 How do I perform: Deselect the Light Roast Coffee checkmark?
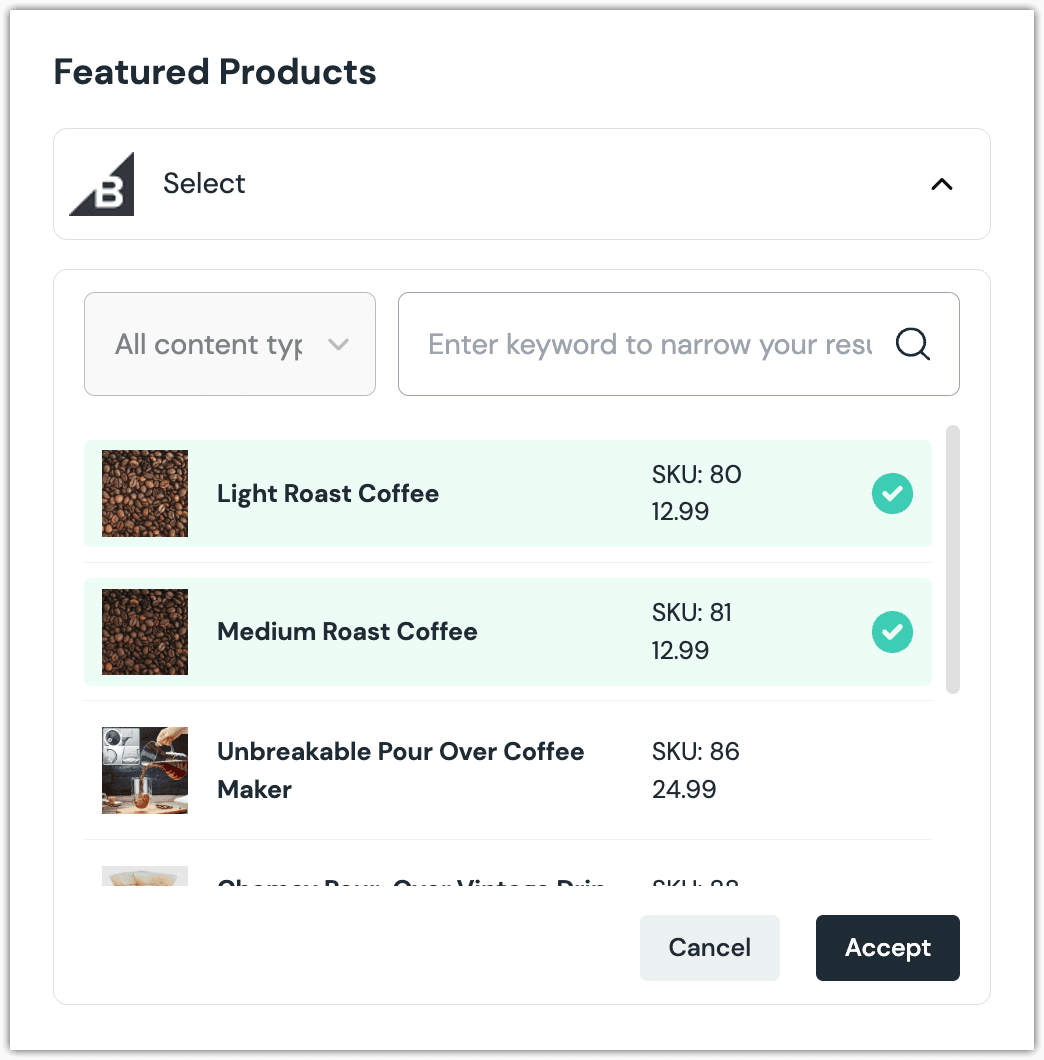coord(892,494)
